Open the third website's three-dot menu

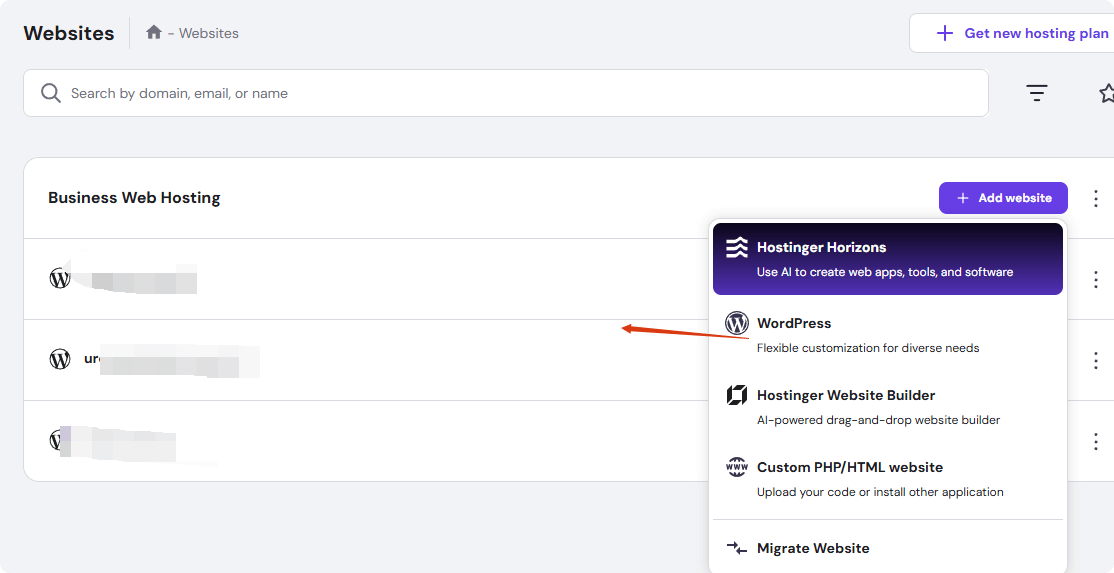click(x=1096, y=441)
